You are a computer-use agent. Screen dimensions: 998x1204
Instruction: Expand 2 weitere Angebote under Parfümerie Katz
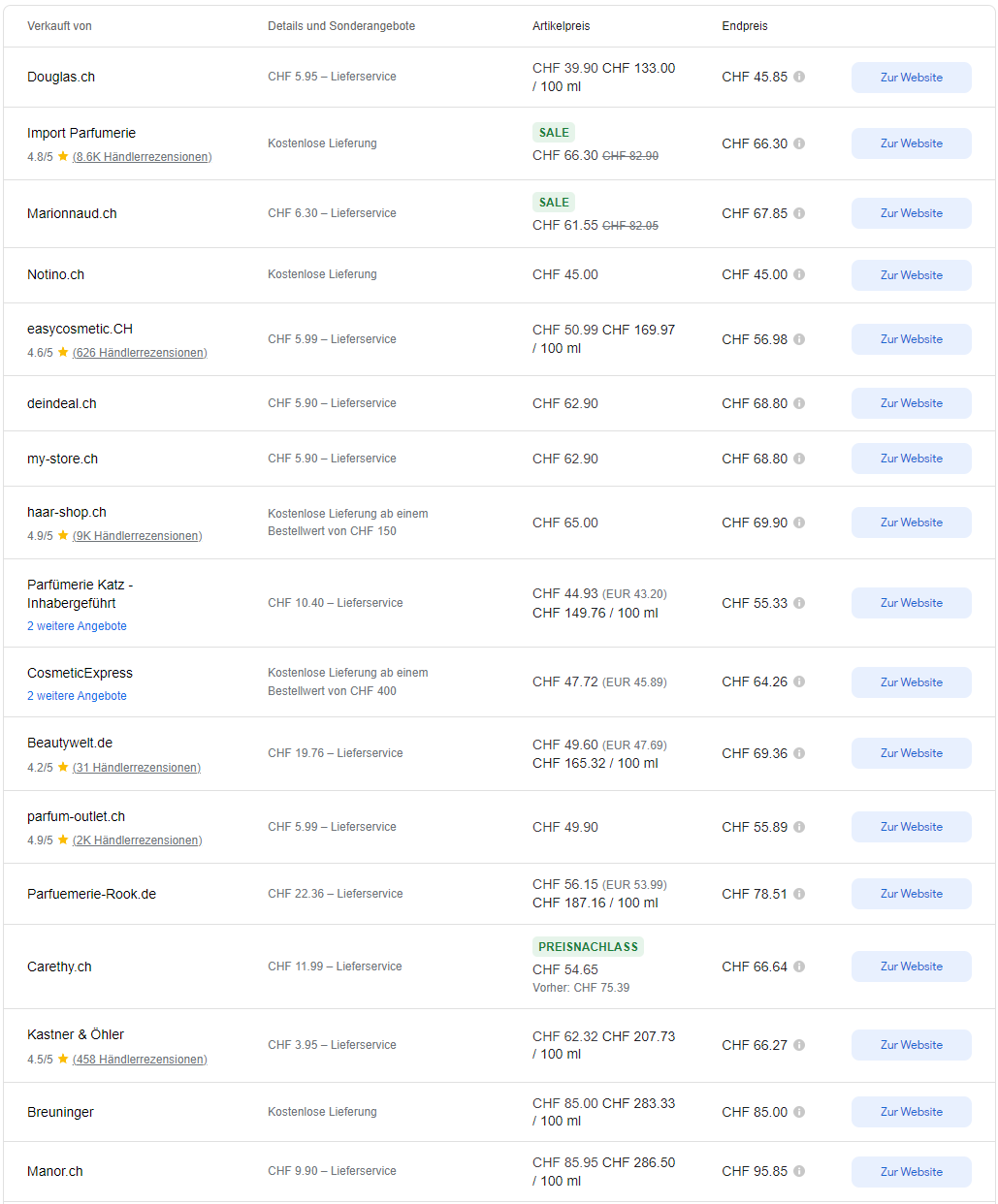click(77, 626)
